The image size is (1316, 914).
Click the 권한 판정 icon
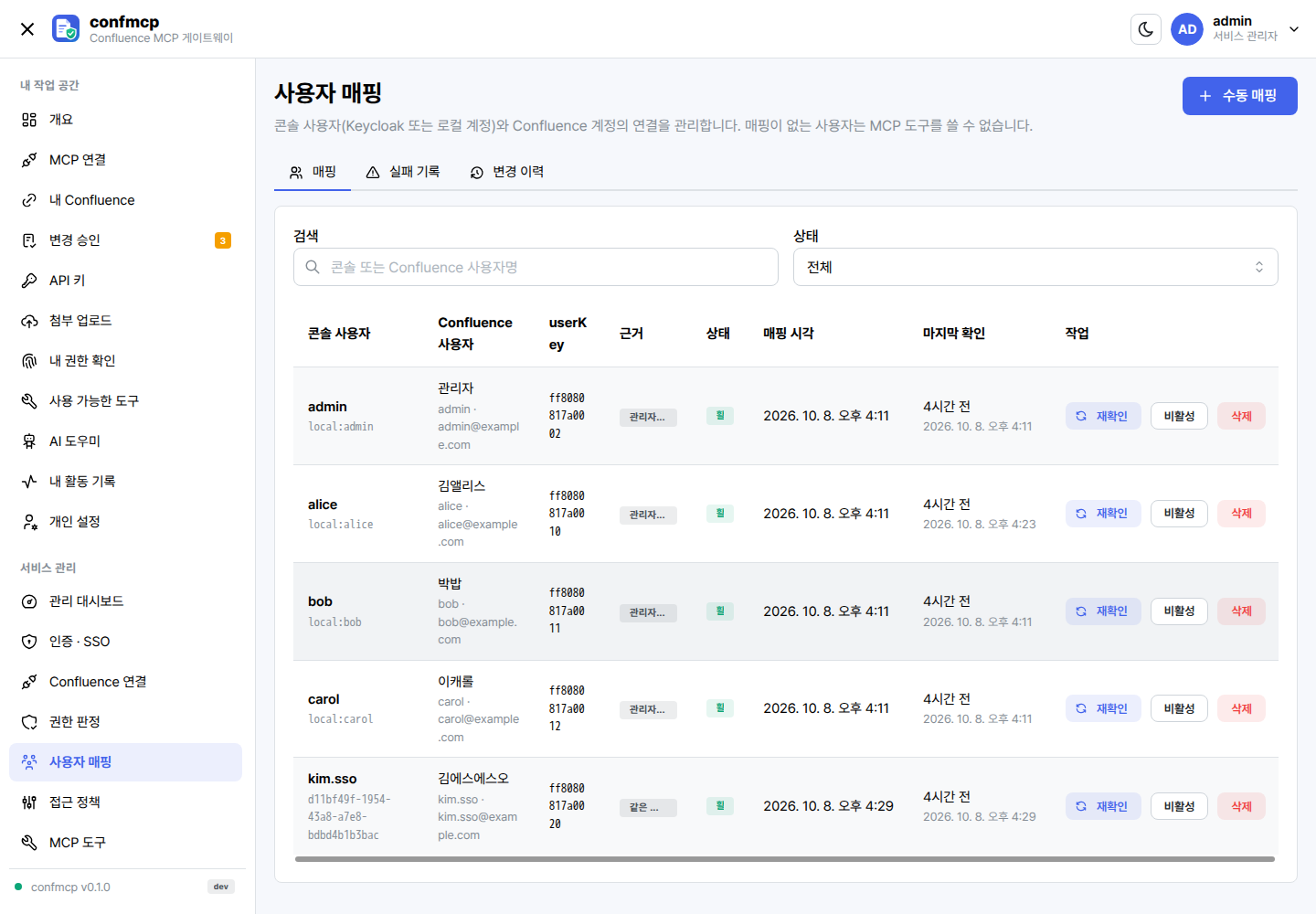coord(29,722)
